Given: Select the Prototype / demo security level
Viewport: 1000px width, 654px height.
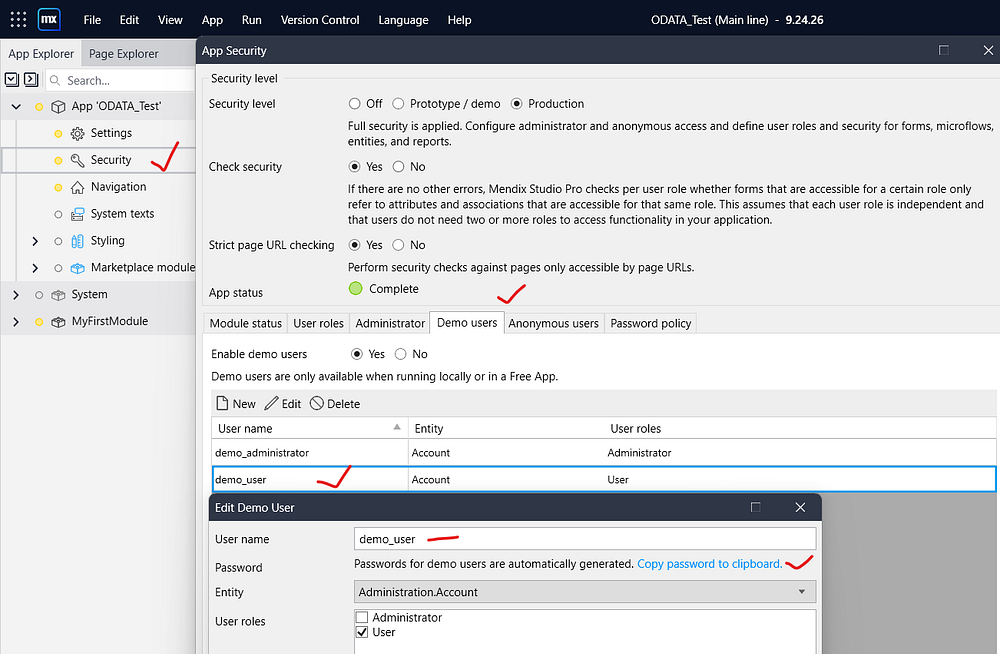Looking at the screenshot, I should click(398, 104).
